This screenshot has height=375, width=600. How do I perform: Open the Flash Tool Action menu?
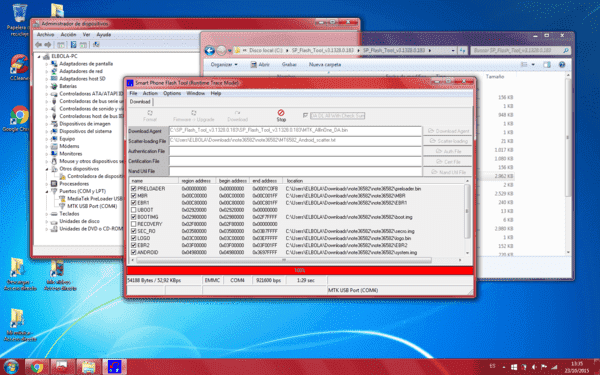(150, 93)
